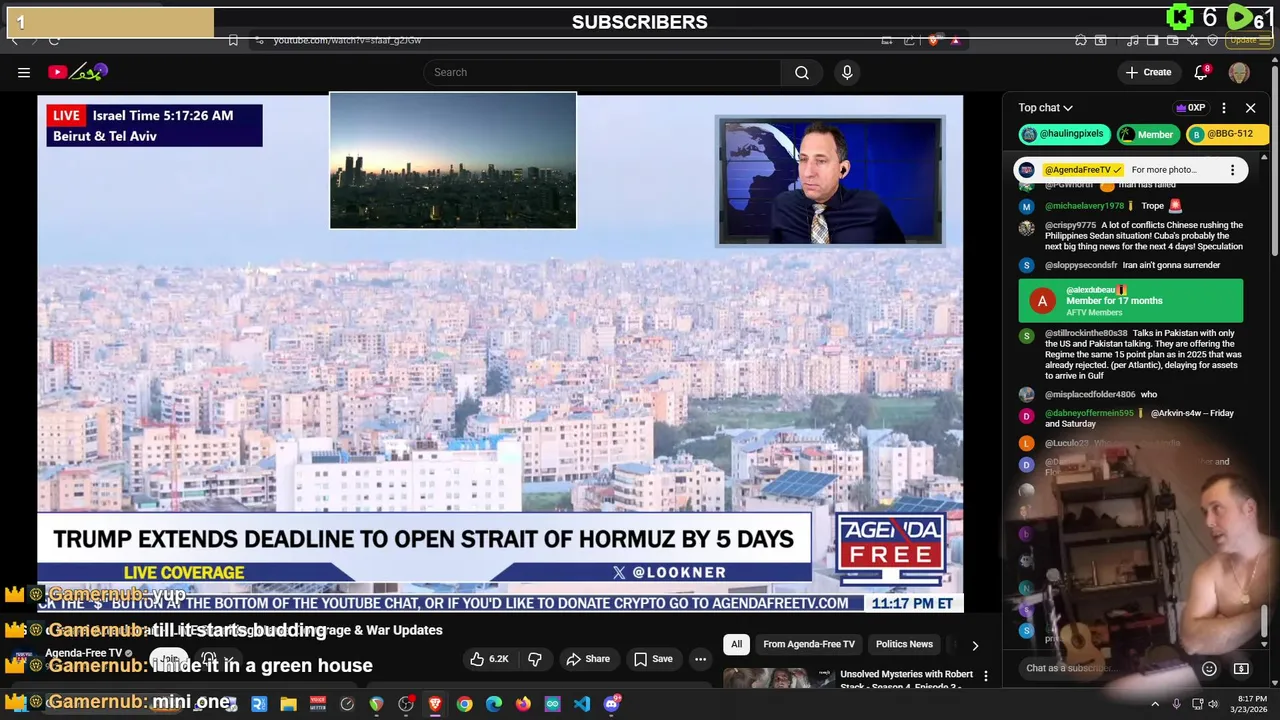Open taskbar clock showing 8:17 PM
Viewport: 1280px width, 720px height.
(x=1250, y=704)
